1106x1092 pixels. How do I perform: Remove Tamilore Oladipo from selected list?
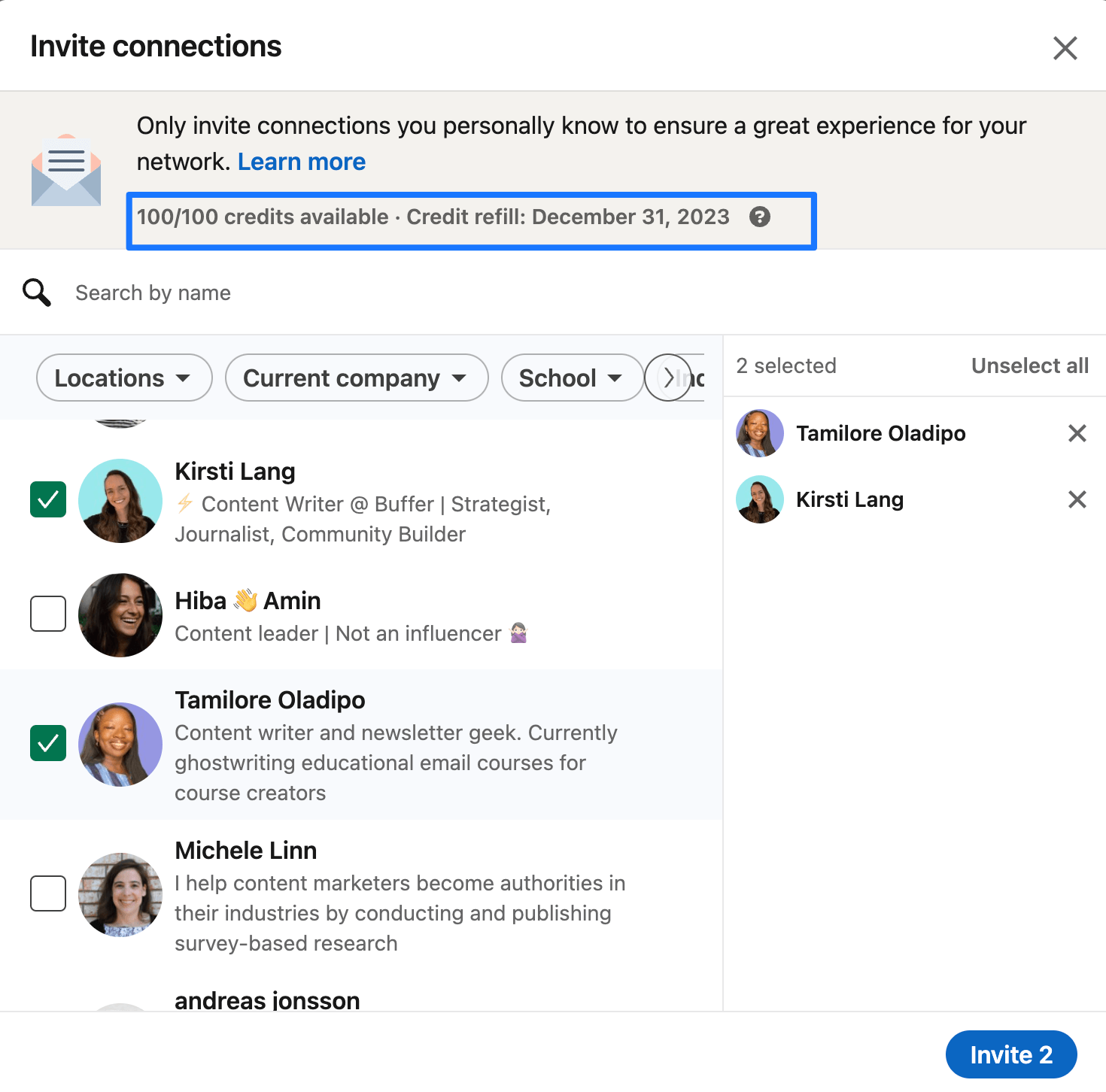pos(1077,433)
